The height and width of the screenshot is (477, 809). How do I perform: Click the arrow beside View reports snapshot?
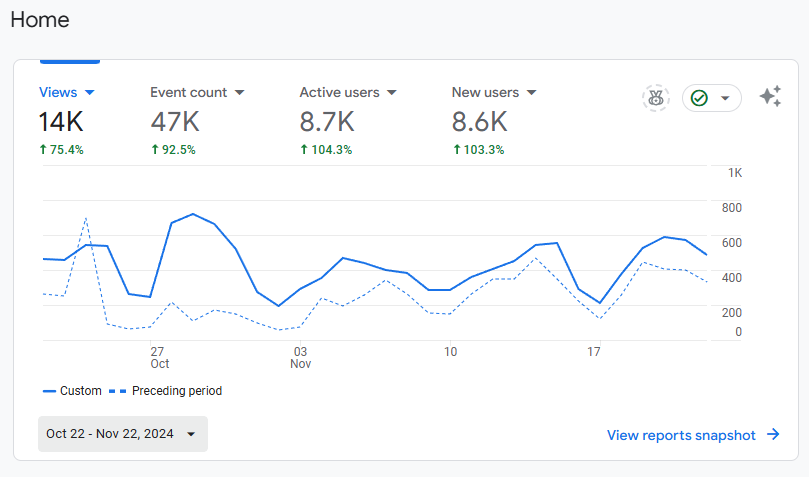[x=773, y=434]
